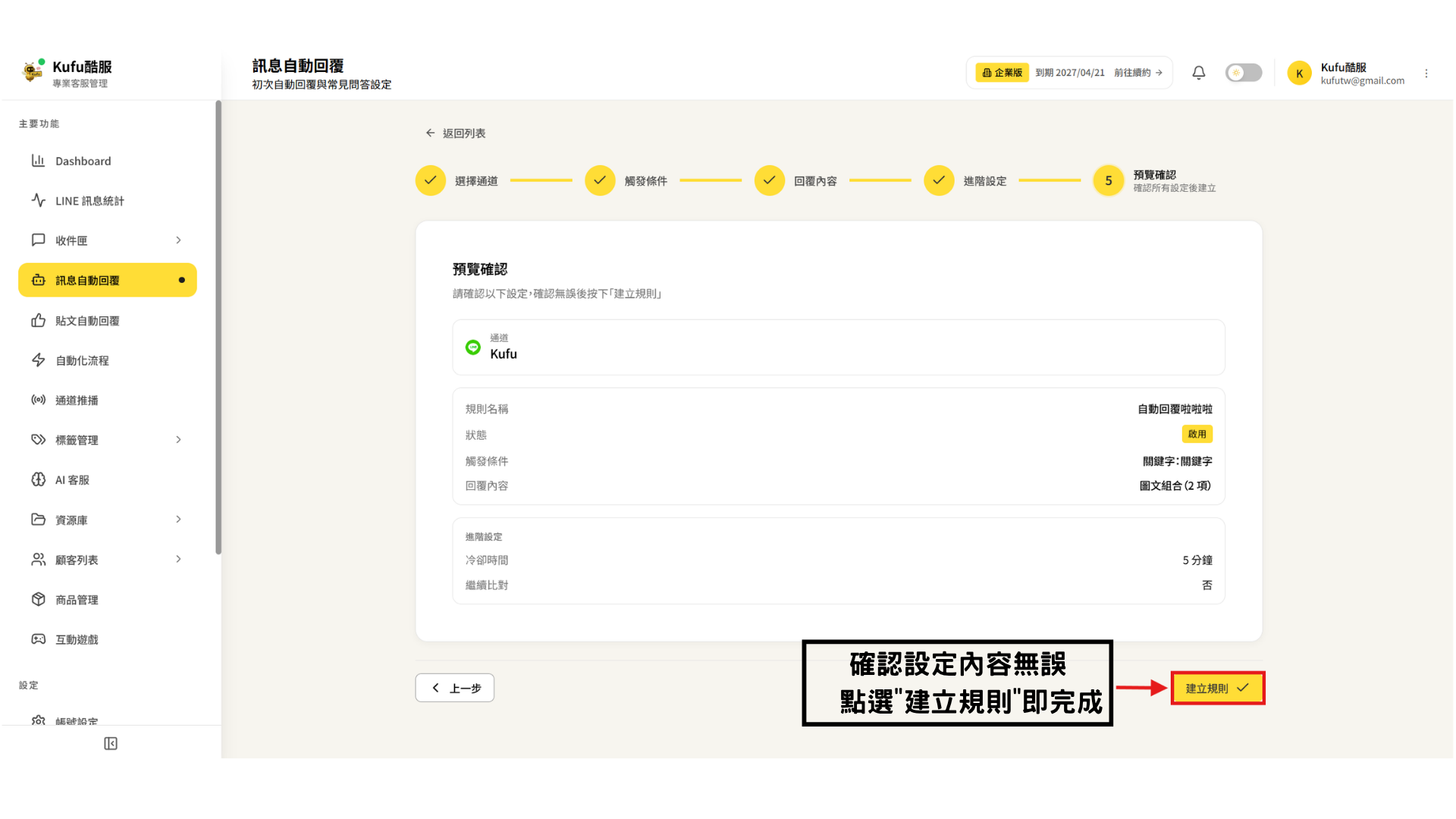Click the AI 客服 brain icon

click(x=38, y=479)
